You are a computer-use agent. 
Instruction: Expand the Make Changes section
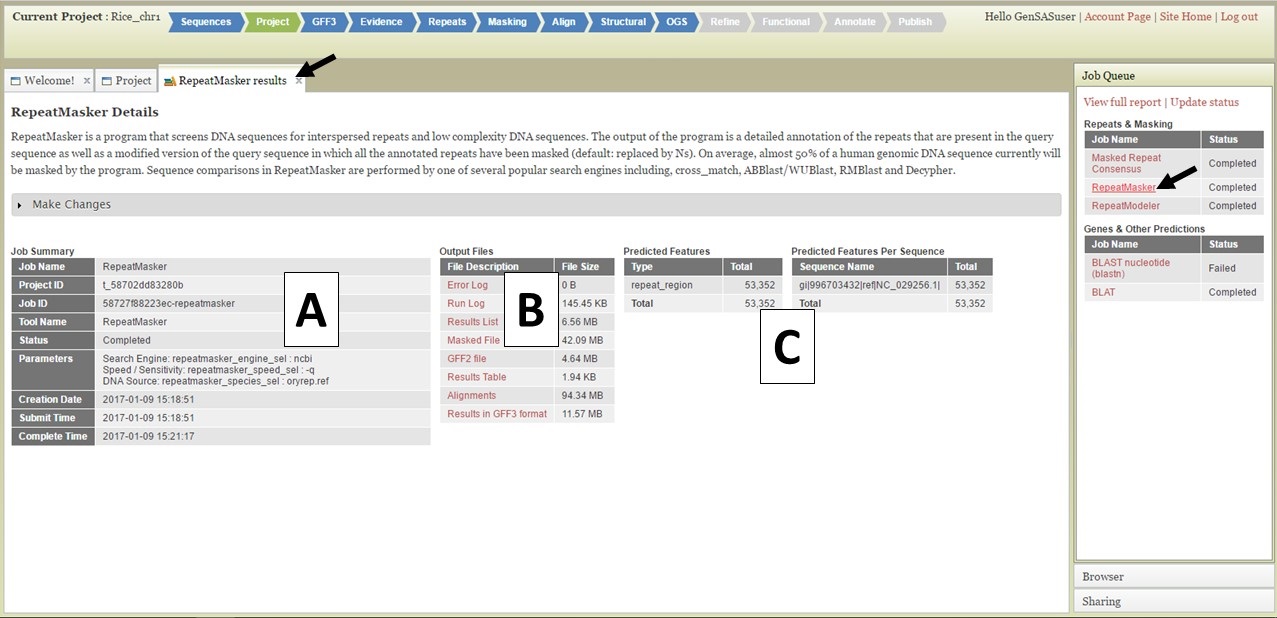(x=70, y=204)
